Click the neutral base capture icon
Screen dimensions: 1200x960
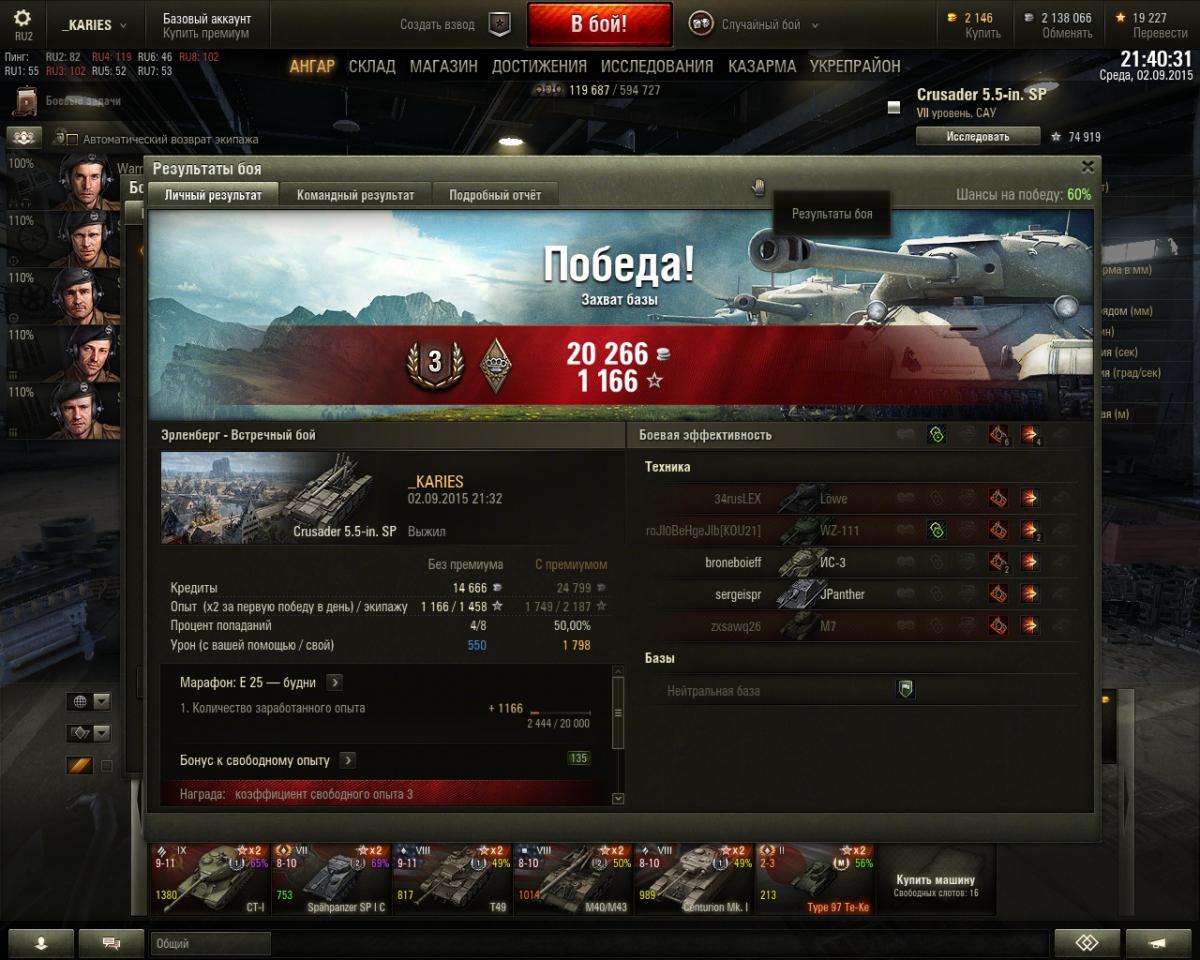click(x=905, y=690)
